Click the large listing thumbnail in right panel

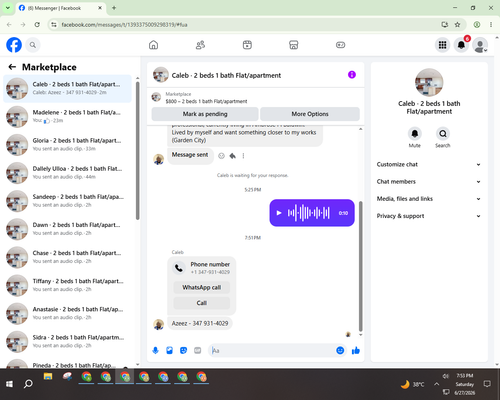coord(429,82)
